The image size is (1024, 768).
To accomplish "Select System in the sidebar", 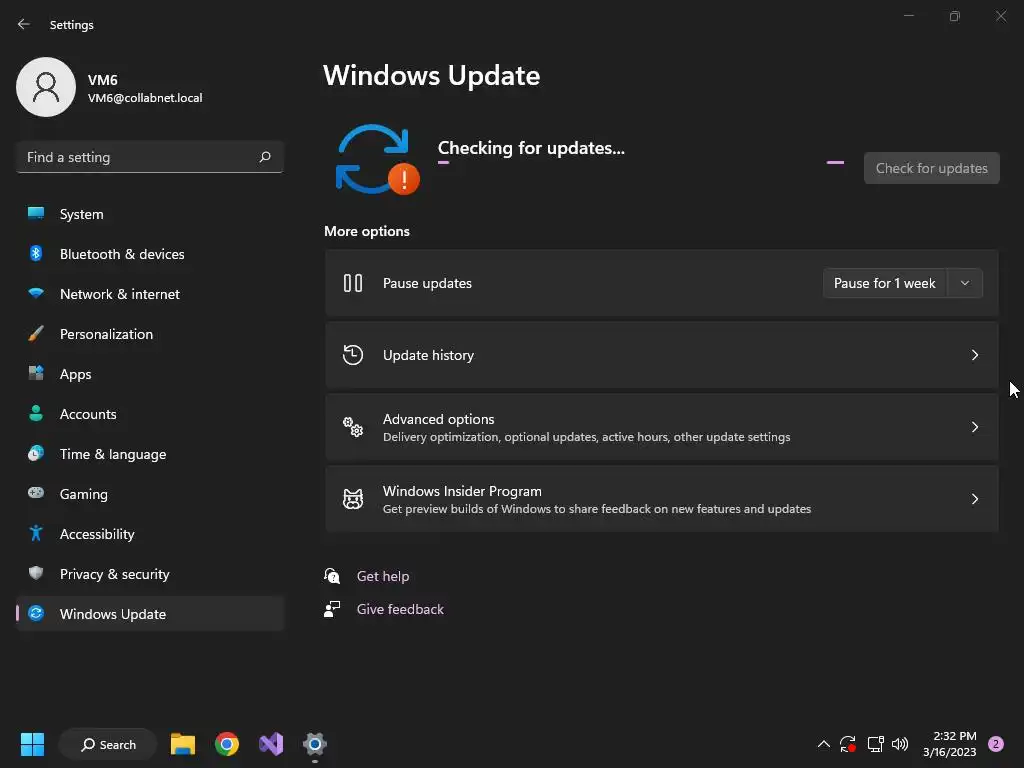I will click(150, 214).
